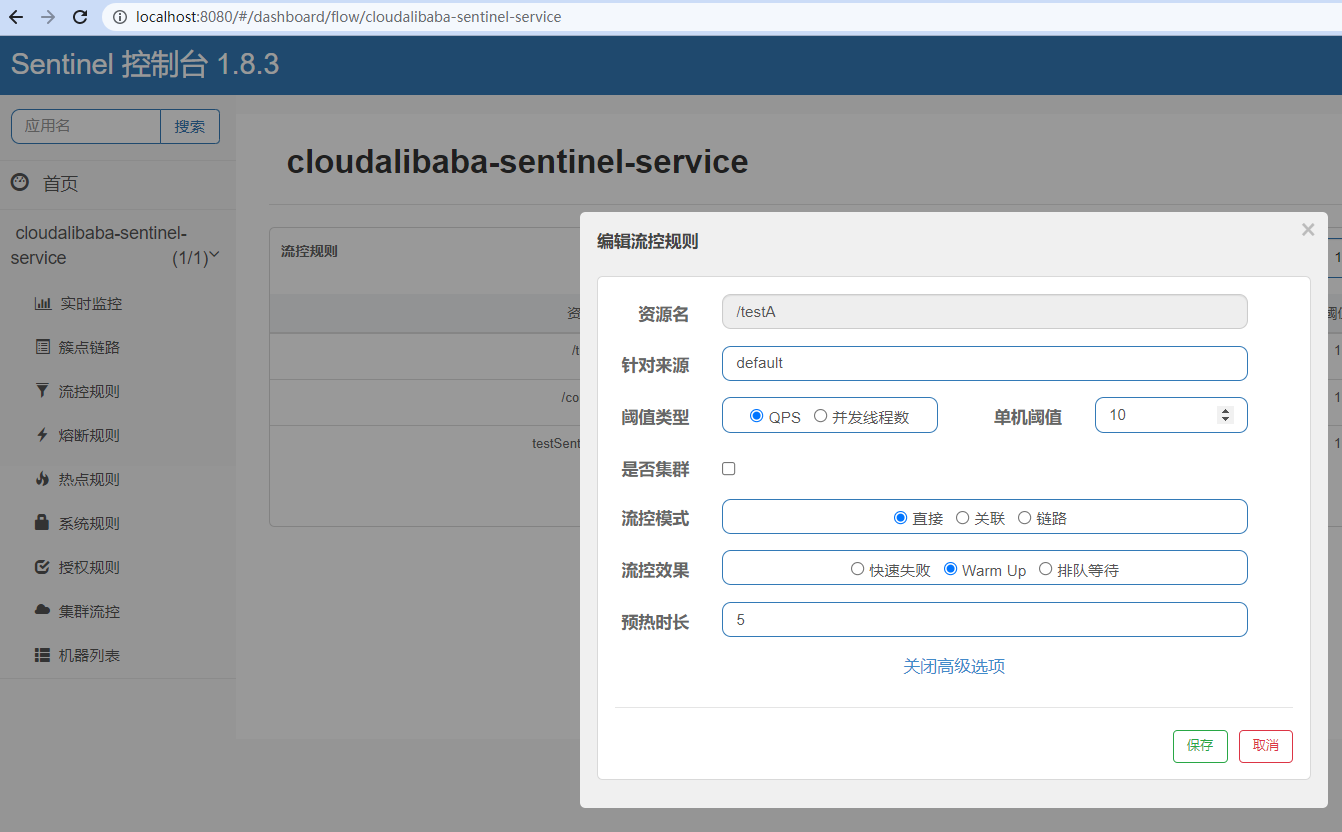Open 系统规则 menu item

click(89, 523)
